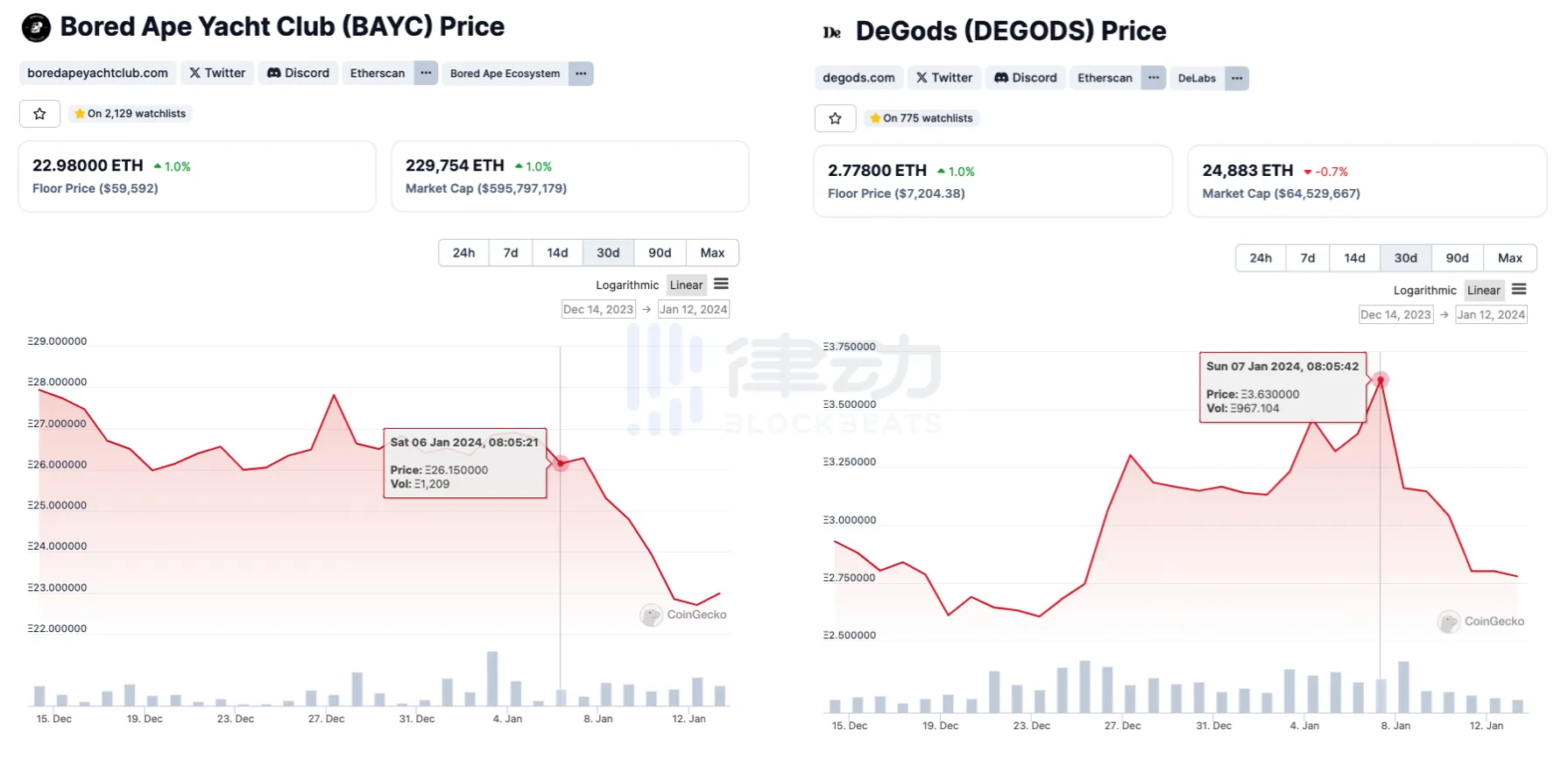
Task: Expand more options beside BAYC Etherscan
Action: coord(426,73)
